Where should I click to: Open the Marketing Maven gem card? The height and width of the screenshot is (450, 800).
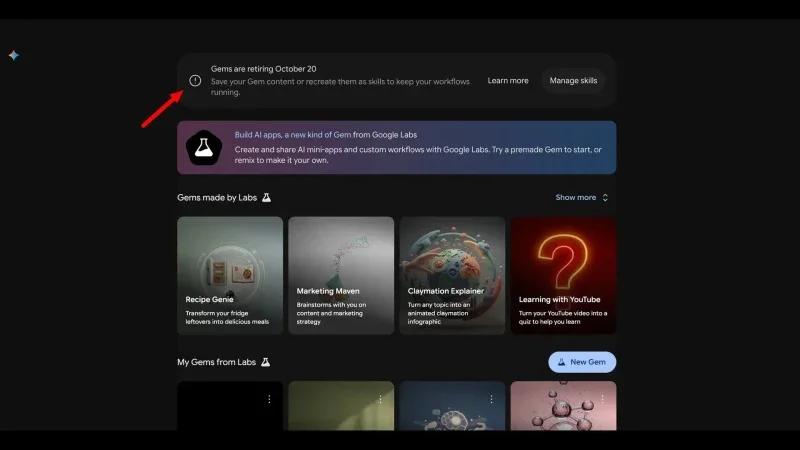click(341, 276)
